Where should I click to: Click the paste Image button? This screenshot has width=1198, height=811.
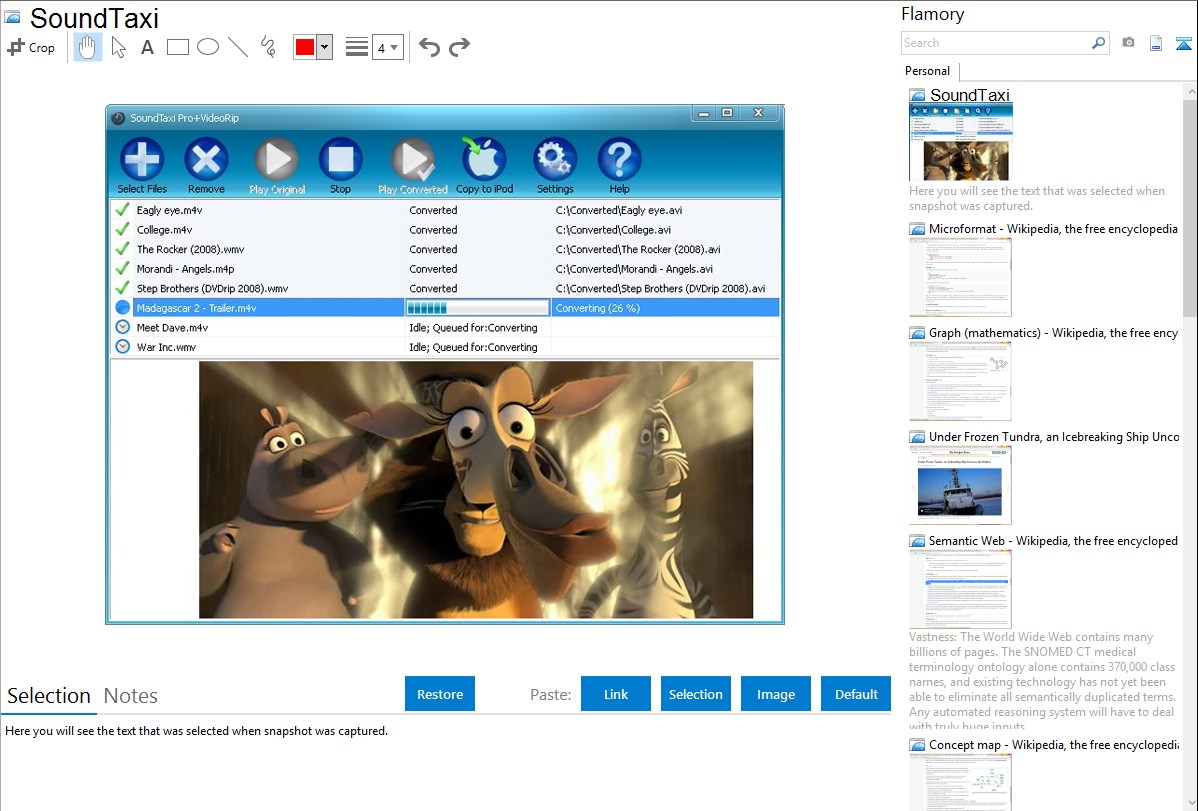tap(775, 694)
